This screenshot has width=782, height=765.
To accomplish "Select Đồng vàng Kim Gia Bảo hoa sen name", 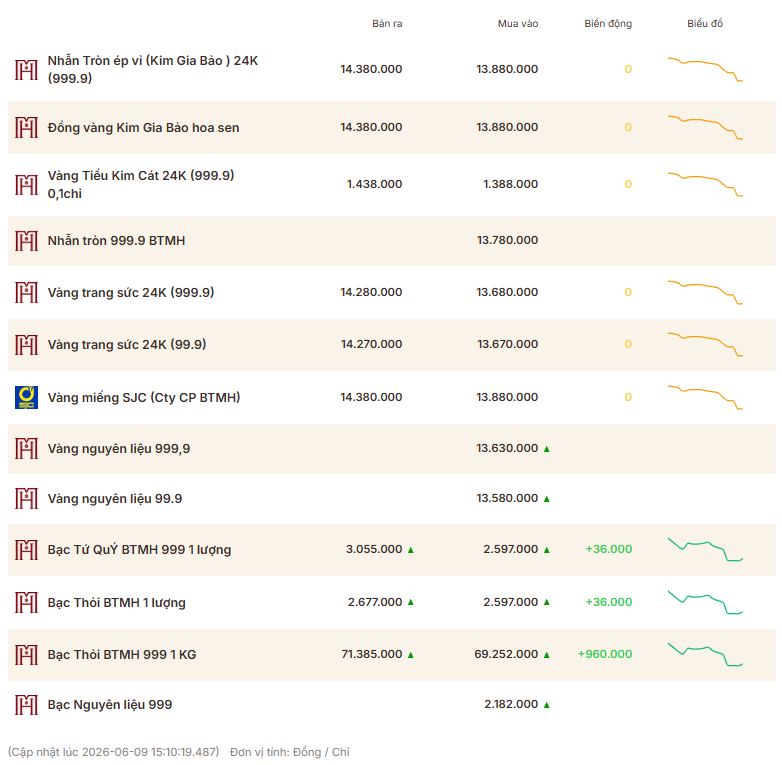I will pos(143,128).
